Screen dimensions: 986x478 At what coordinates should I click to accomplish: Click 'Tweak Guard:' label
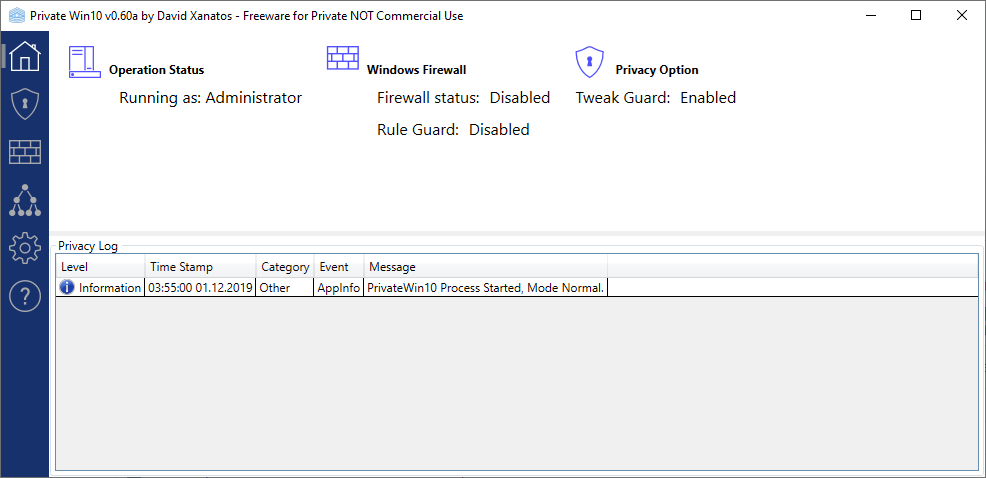tap(623, 97)
